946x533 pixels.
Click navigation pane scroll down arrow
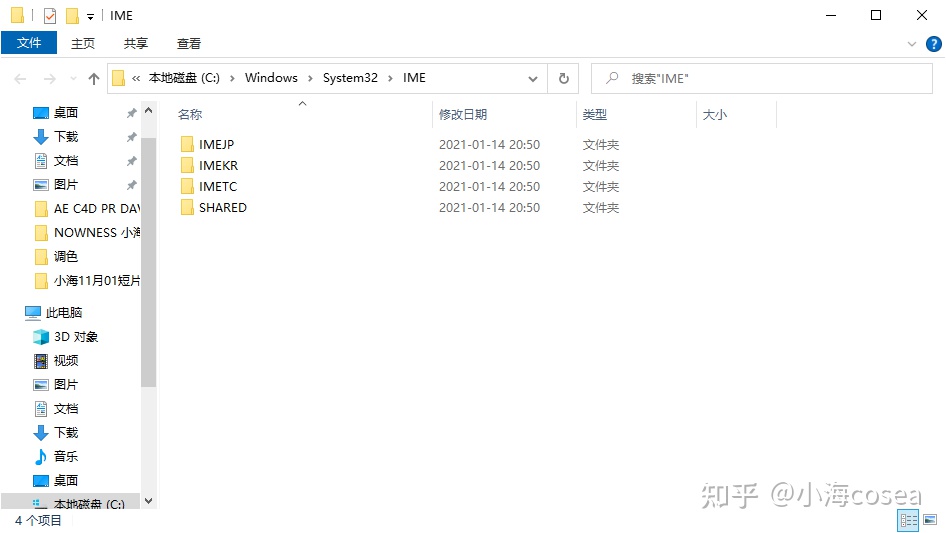coord(148,501)
